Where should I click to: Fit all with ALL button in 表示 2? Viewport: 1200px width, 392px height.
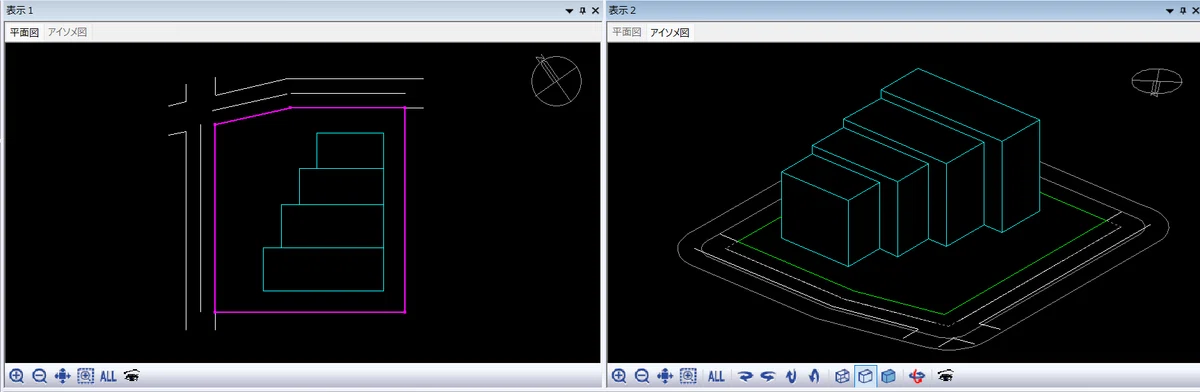[x=716, y=376]
